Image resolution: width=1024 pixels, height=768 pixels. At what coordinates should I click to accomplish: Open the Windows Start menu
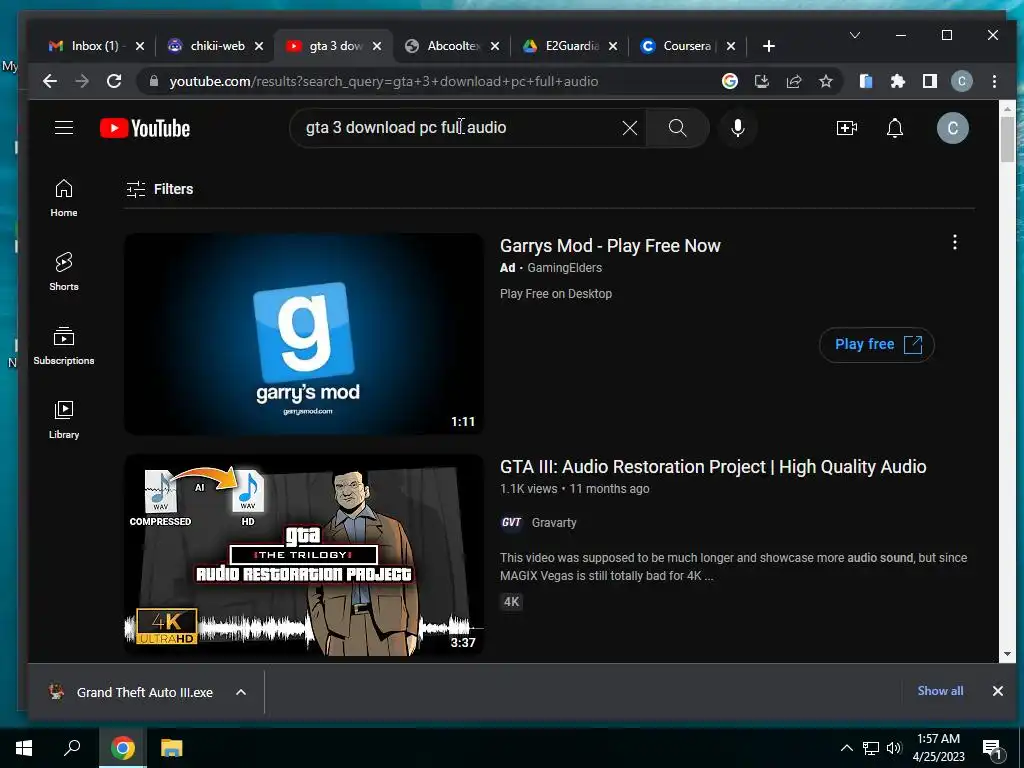[x=24, y=748]
